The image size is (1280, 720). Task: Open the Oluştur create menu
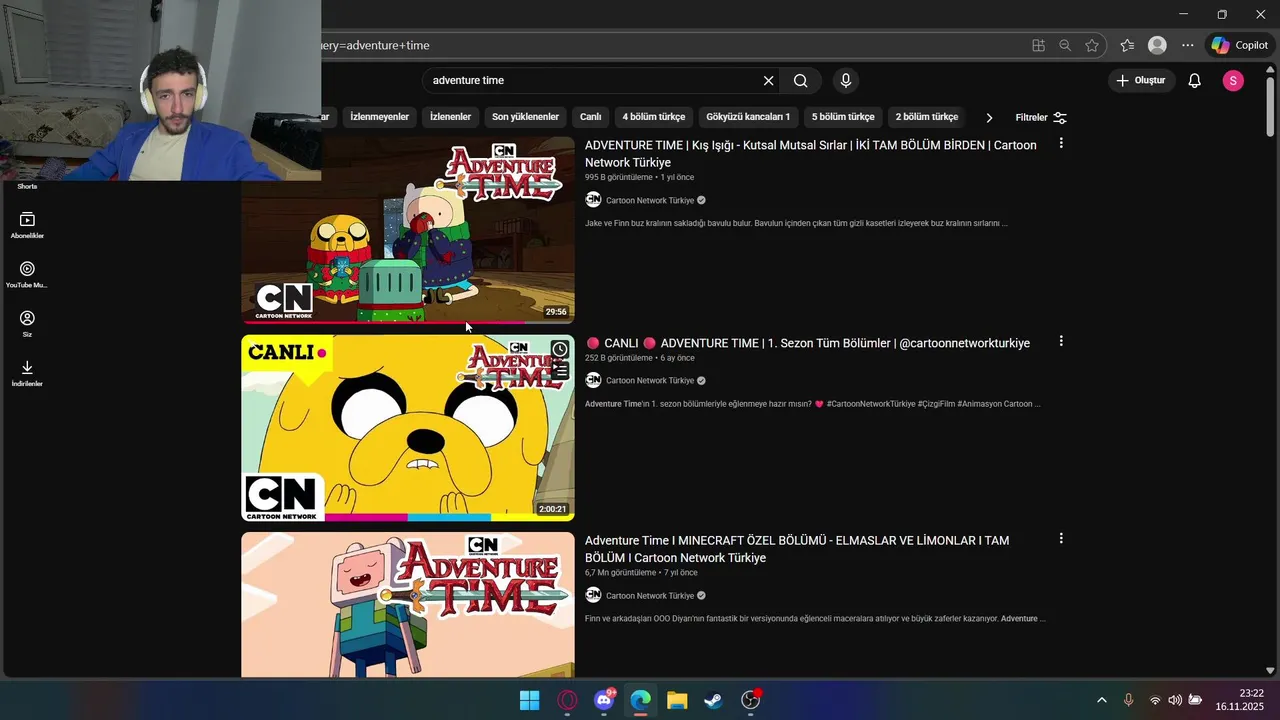click(1141, 81)
